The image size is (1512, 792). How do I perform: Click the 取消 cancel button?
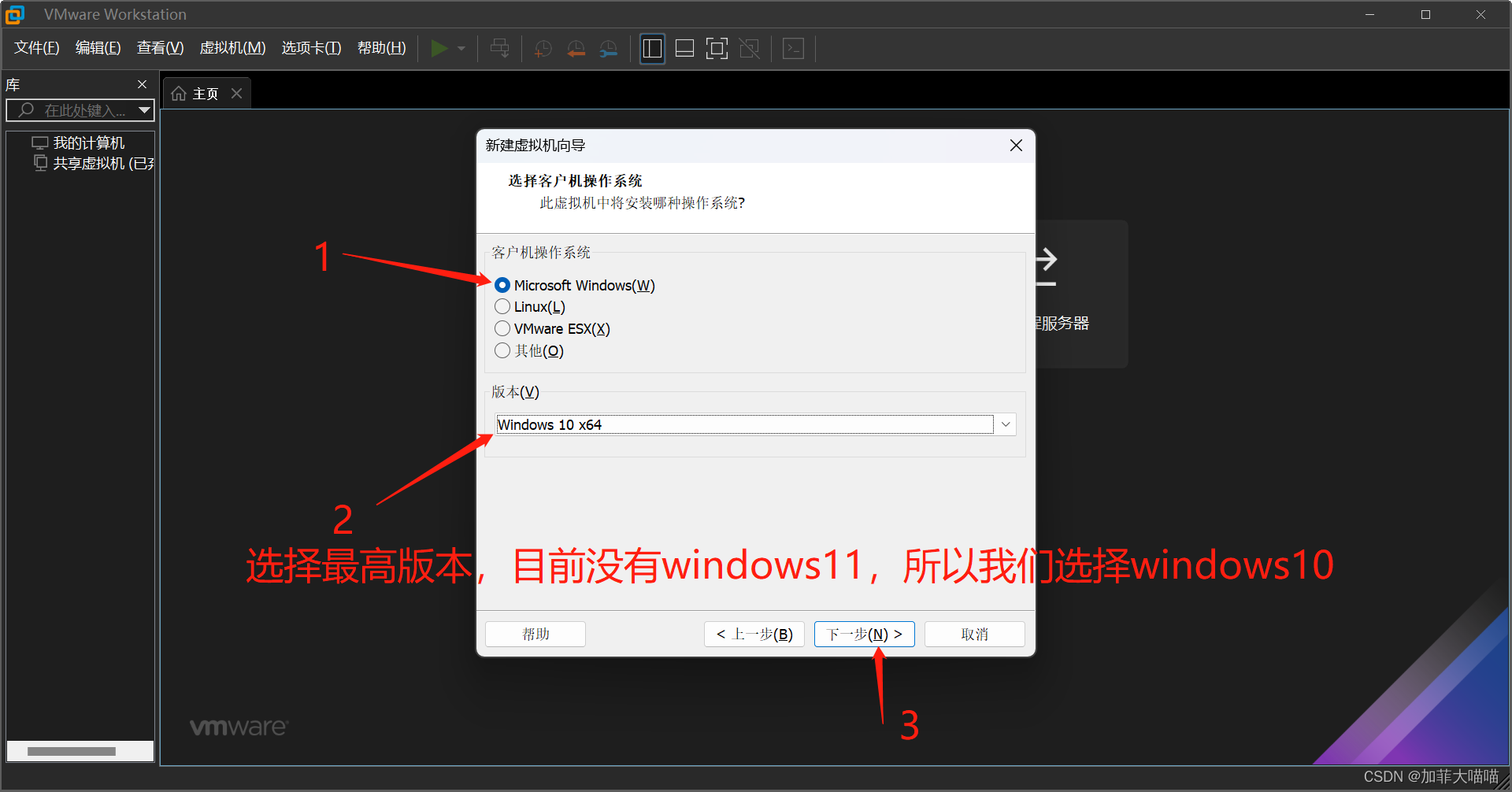(x=975, y=634)
